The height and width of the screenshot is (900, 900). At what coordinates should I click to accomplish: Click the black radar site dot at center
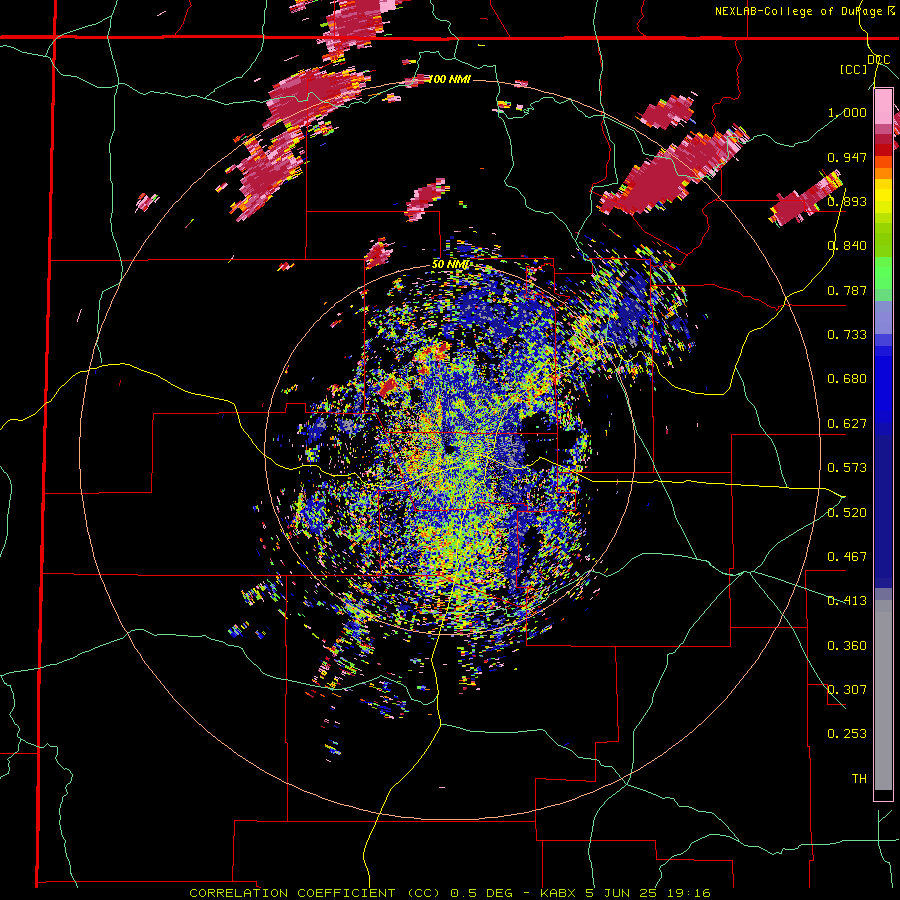[450, 449]
